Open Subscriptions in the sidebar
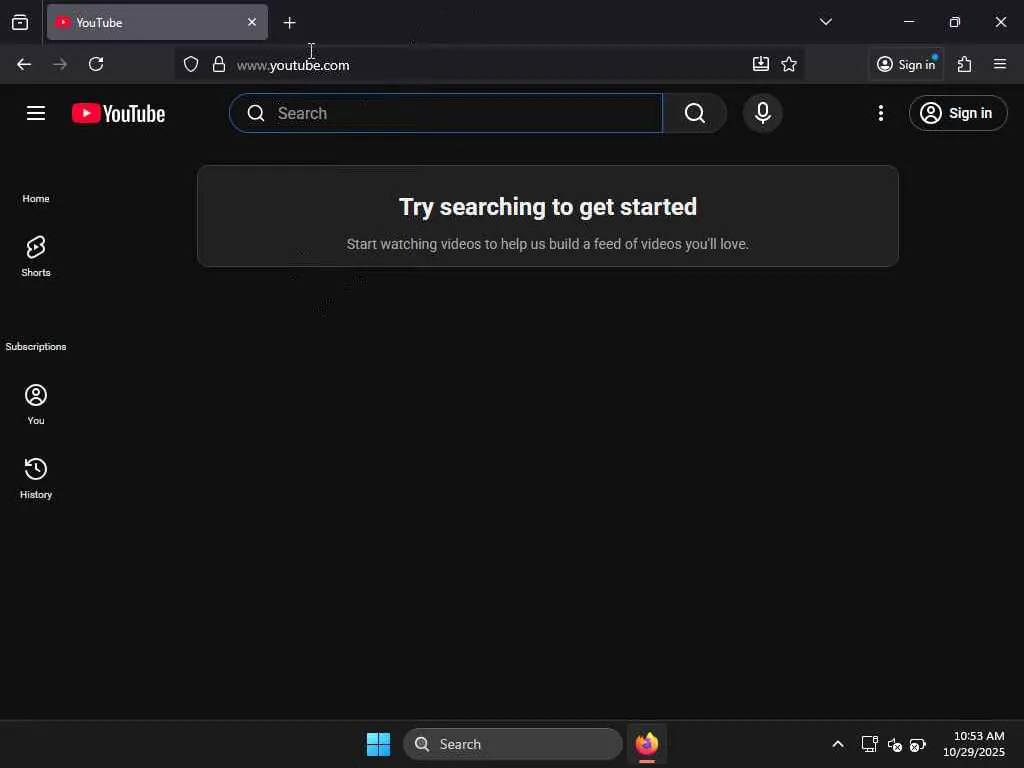 36,346
